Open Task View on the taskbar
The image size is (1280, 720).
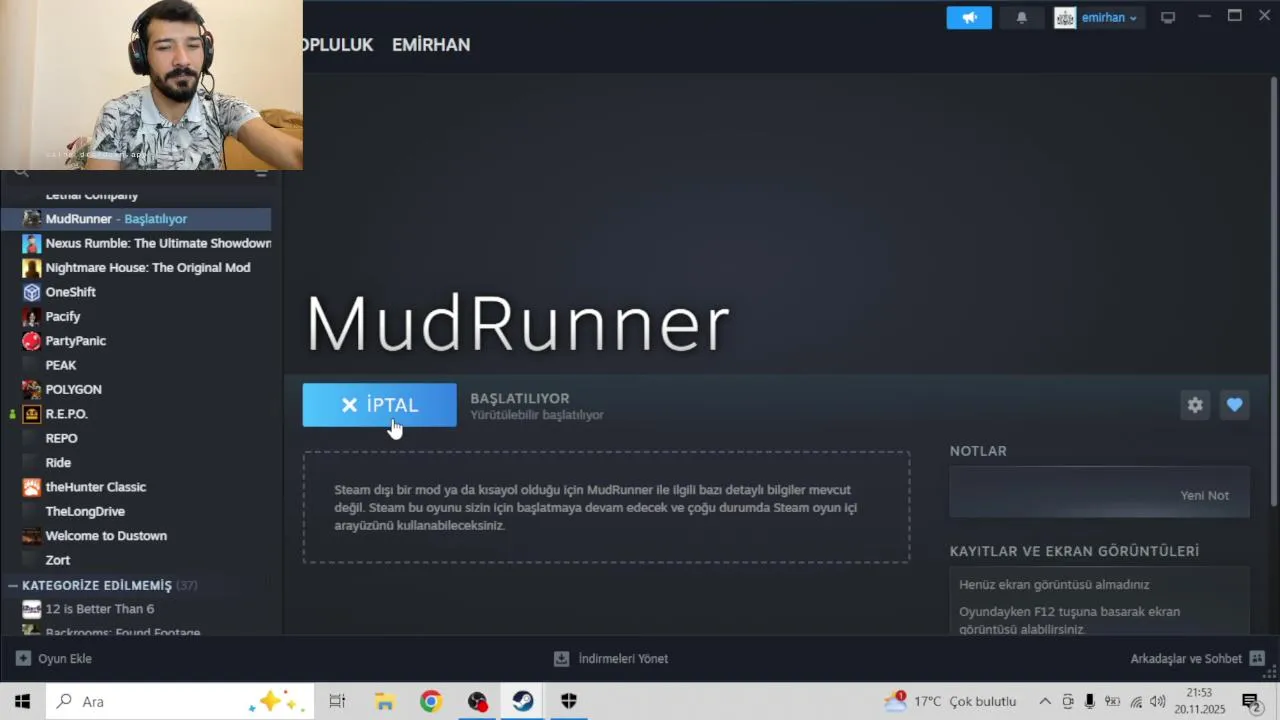[x=337, y=701]
